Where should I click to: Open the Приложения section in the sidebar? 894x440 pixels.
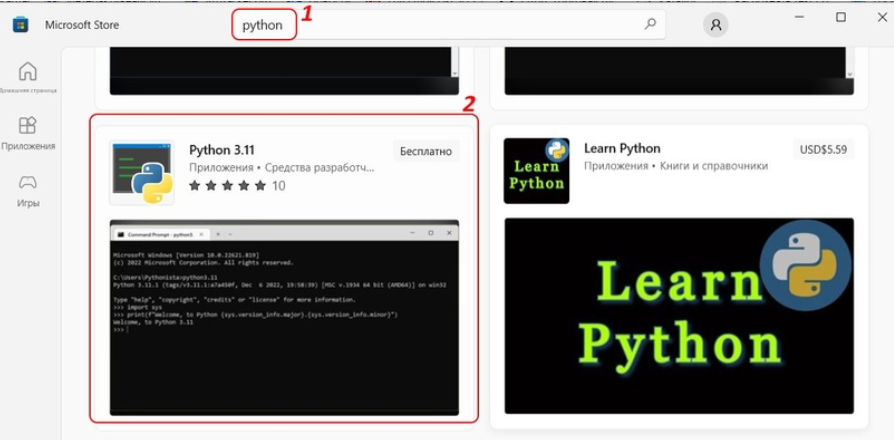tap(28, 133)
